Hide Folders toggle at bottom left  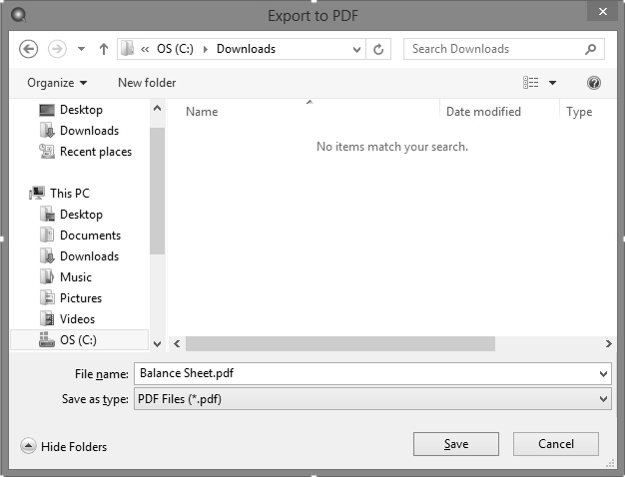64,446
